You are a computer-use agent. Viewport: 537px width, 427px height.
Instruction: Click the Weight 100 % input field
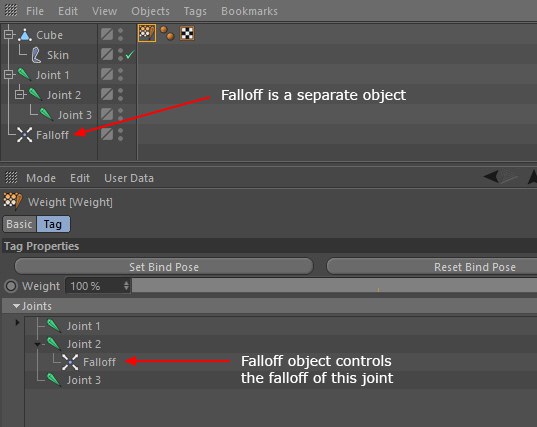point(97,286)
